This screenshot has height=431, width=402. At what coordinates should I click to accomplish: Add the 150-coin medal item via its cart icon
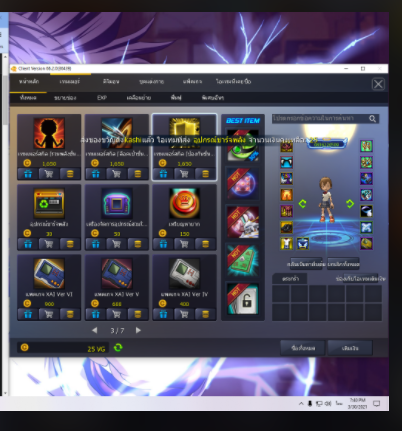point(184,244)
